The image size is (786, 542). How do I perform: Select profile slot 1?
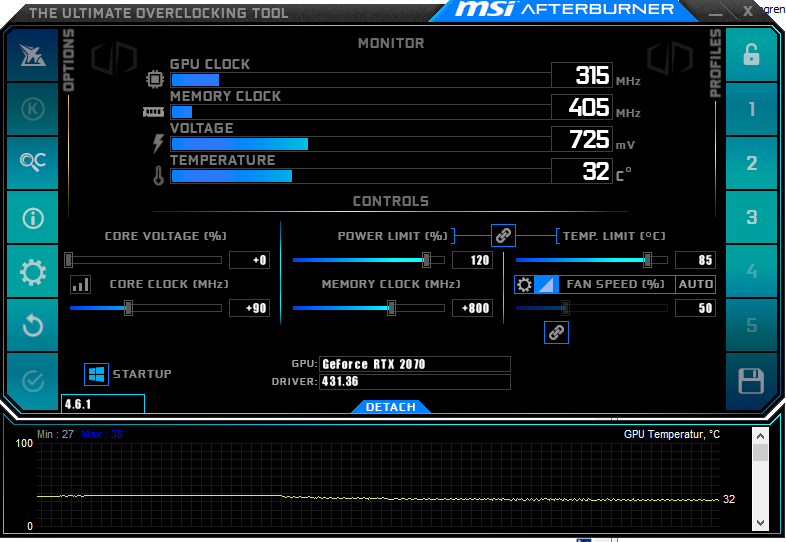751,109
